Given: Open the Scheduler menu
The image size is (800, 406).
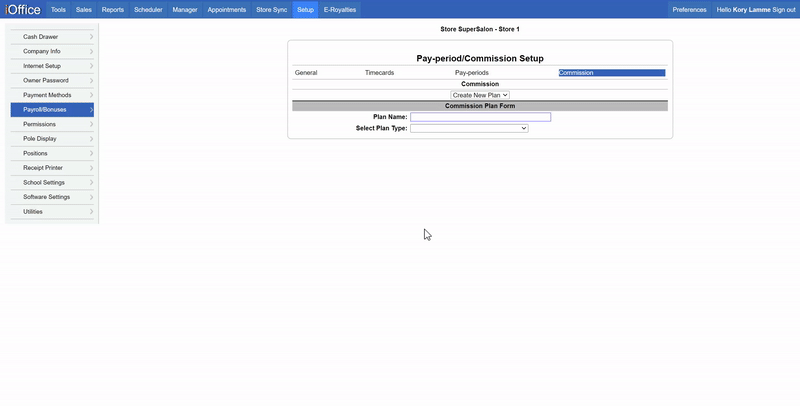Looking at the screenshot, I should (148, 10).
